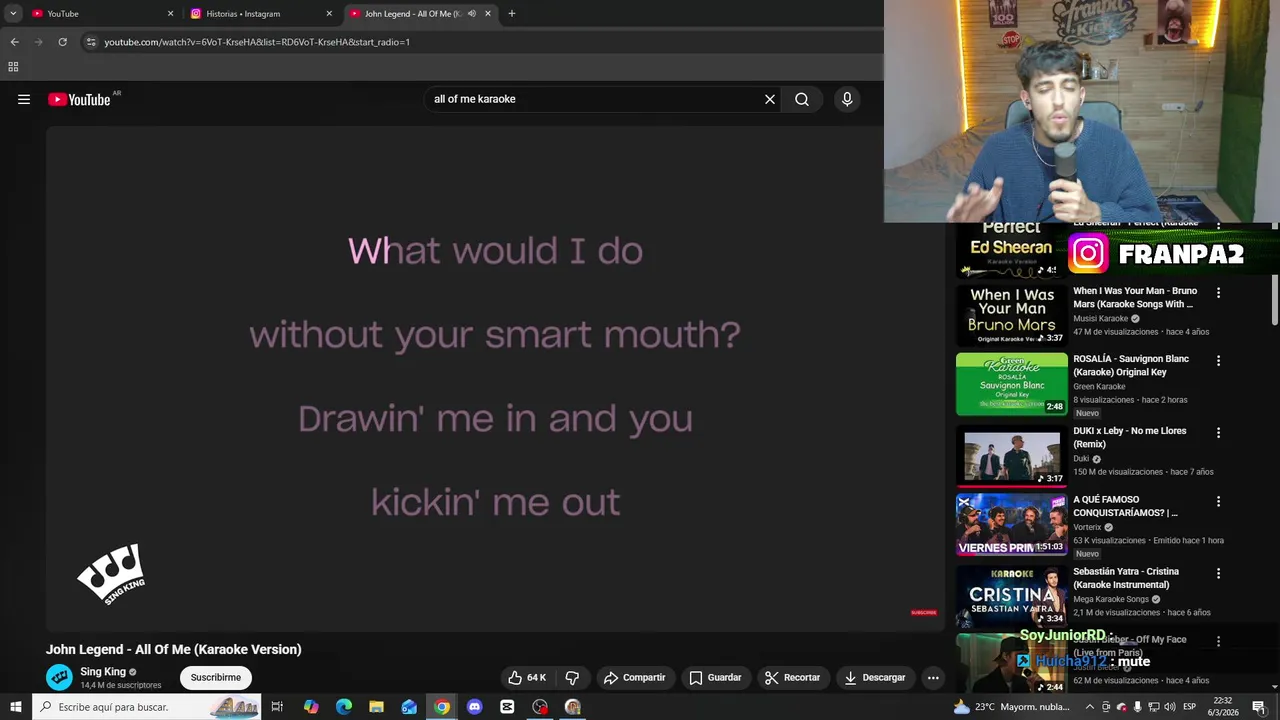Click the karaoke video player area
The image size is (1280, 720).
point(495,378)
